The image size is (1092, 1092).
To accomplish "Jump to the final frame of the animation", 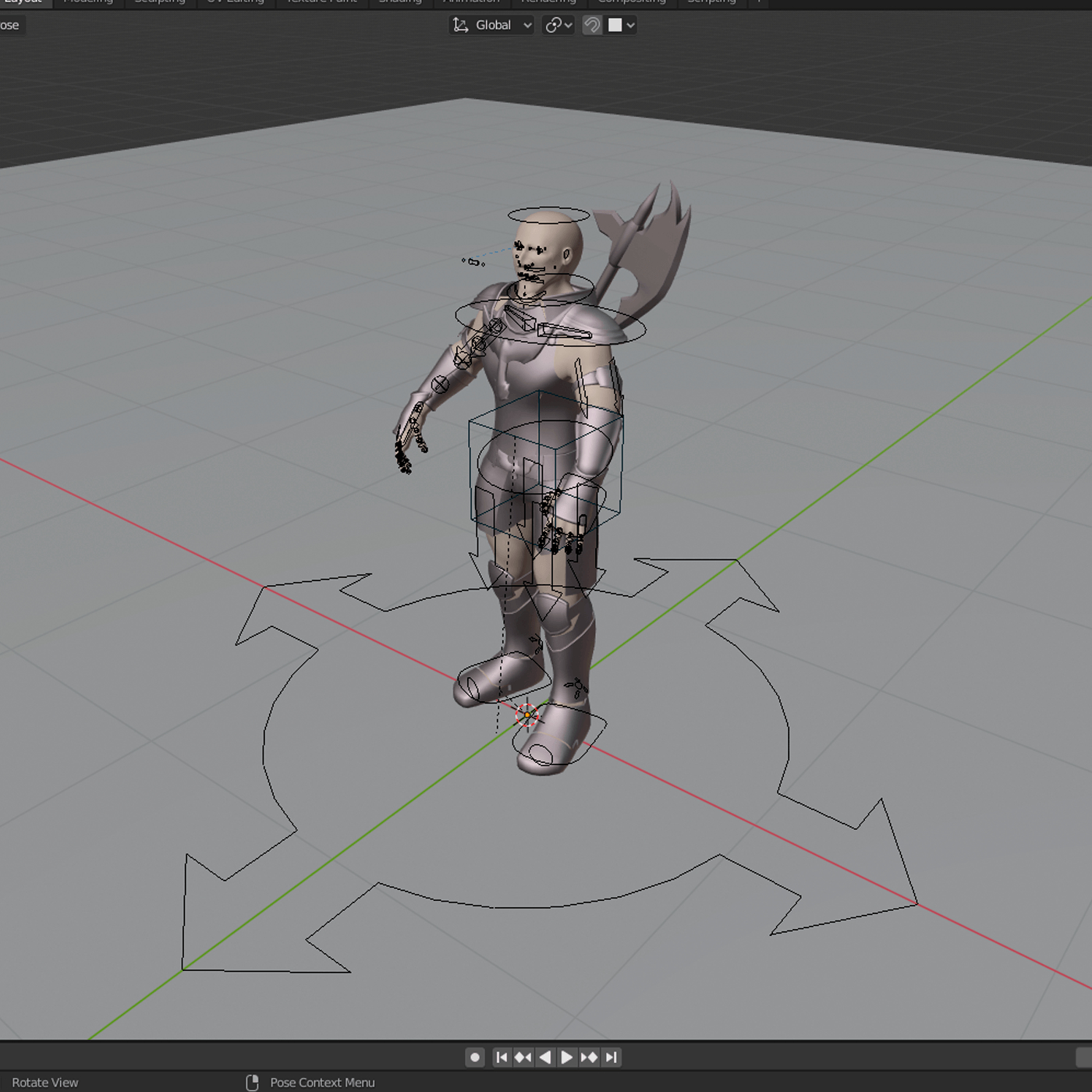I will pyautogui.click(x=612, y=1057).
